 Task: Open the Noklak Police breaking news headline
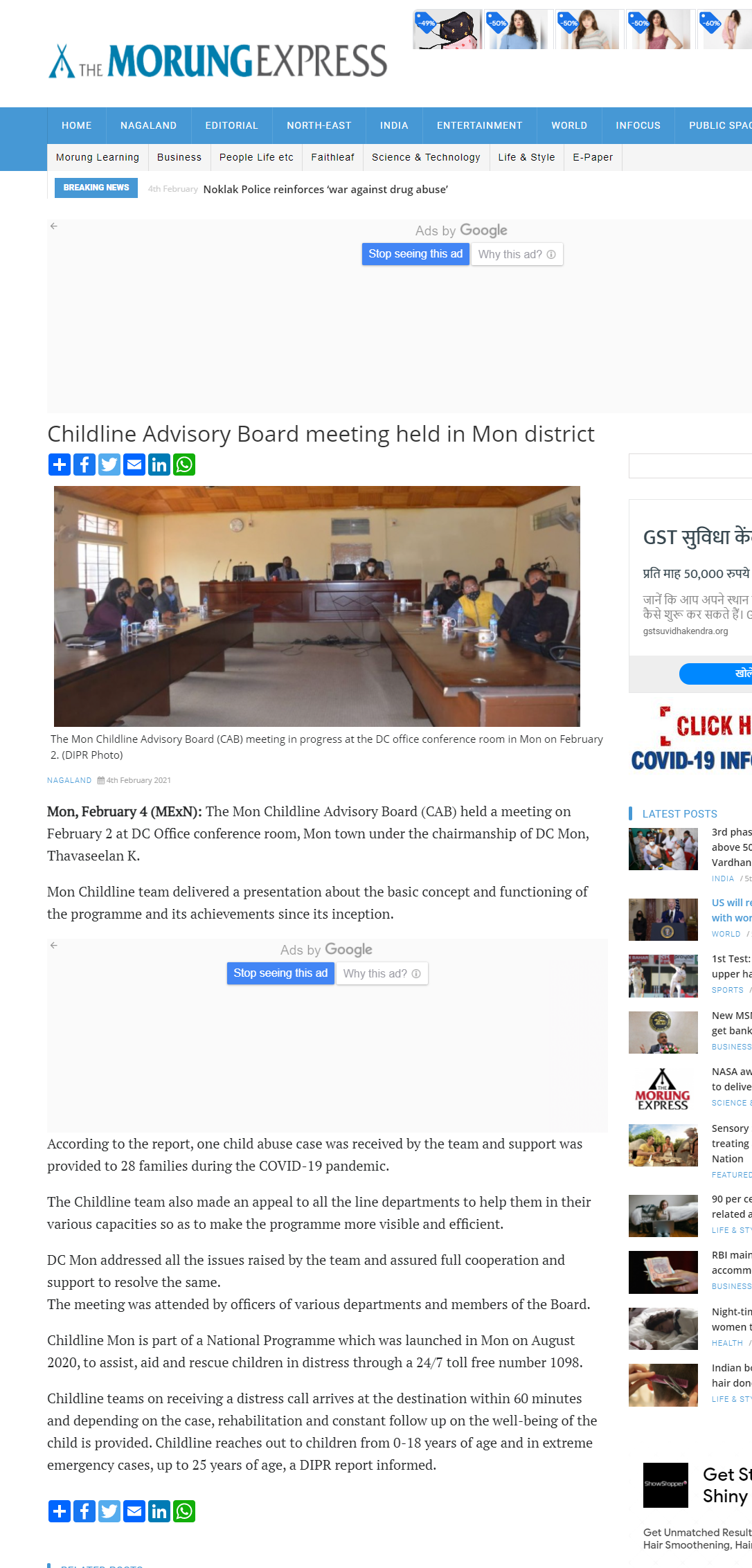tap(325, 189)
